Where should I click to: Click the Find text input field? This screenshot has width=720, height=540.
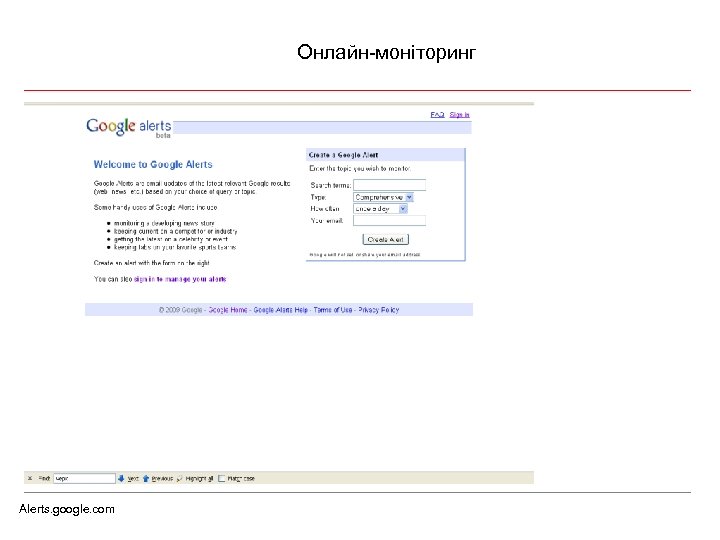coord(84,478)
